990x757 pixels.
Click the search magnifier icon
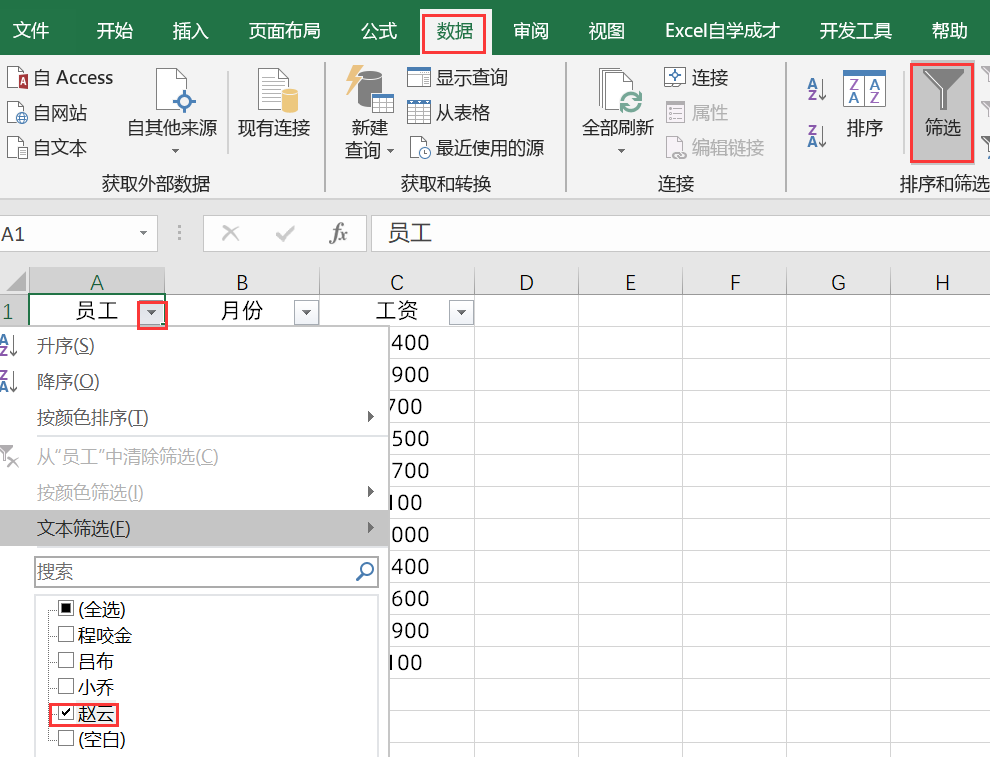coord(366,572)
